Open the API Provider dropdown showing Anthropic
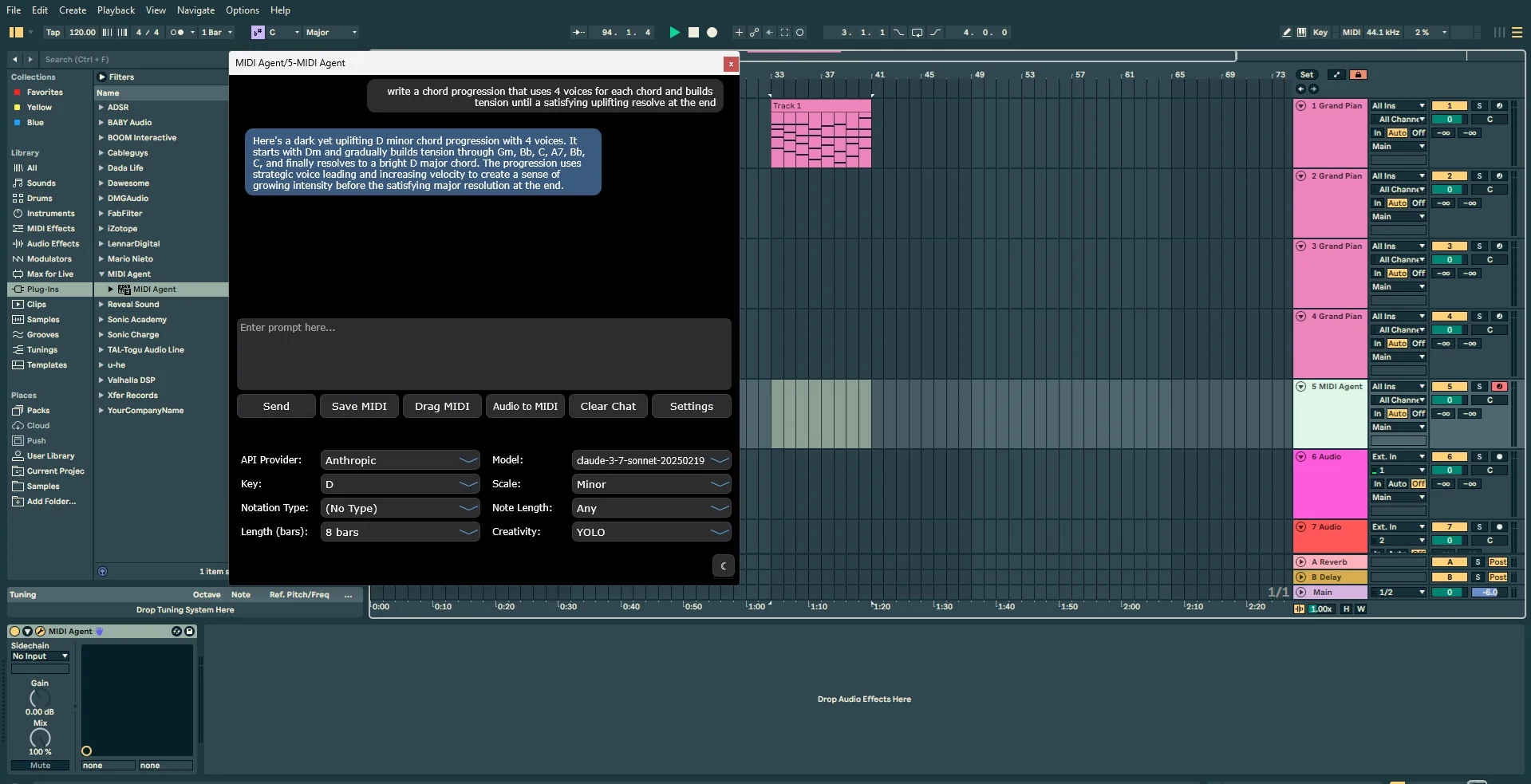 (x=400, y=459)
